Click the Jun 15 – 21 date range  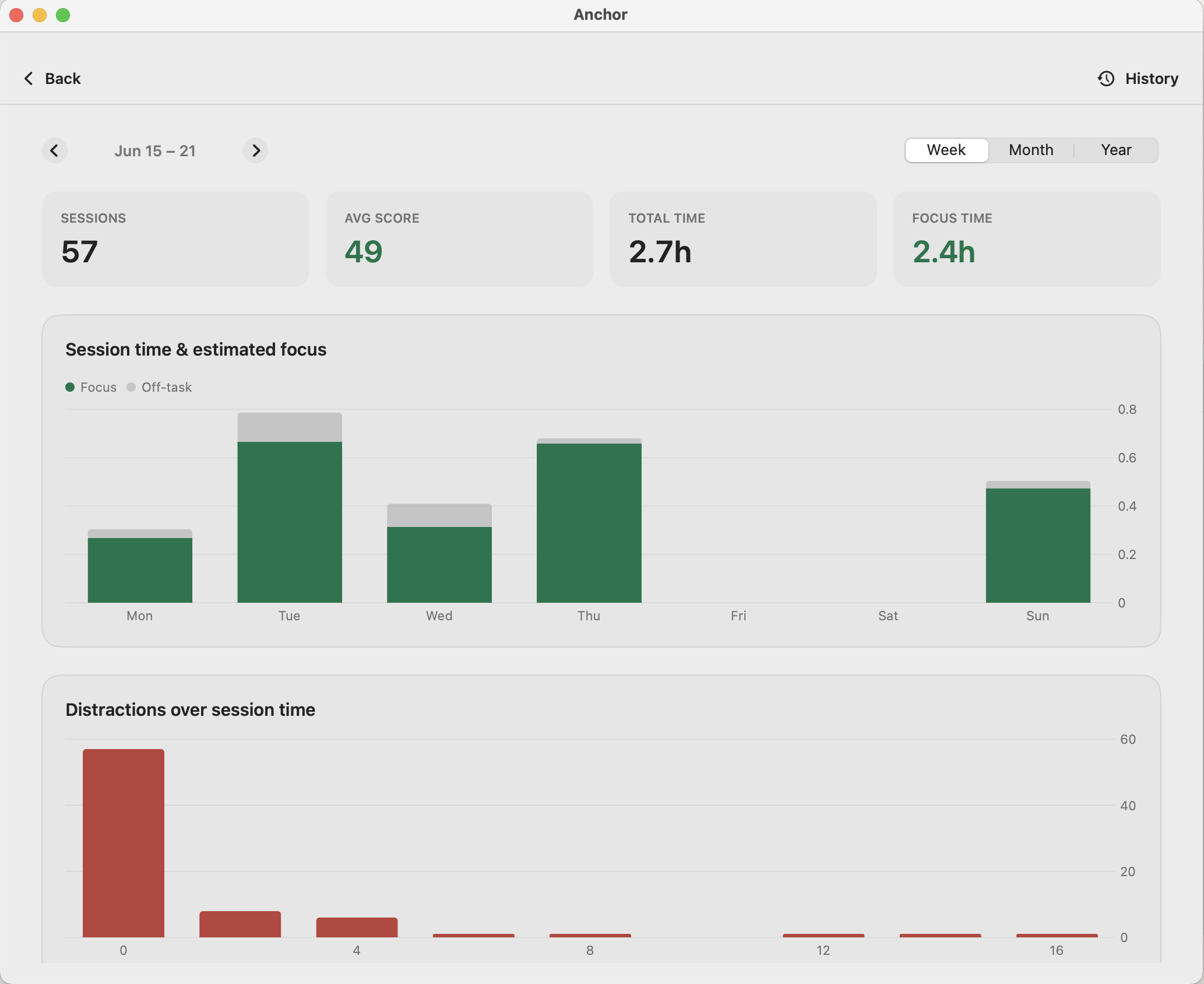[x=155, y=151]
